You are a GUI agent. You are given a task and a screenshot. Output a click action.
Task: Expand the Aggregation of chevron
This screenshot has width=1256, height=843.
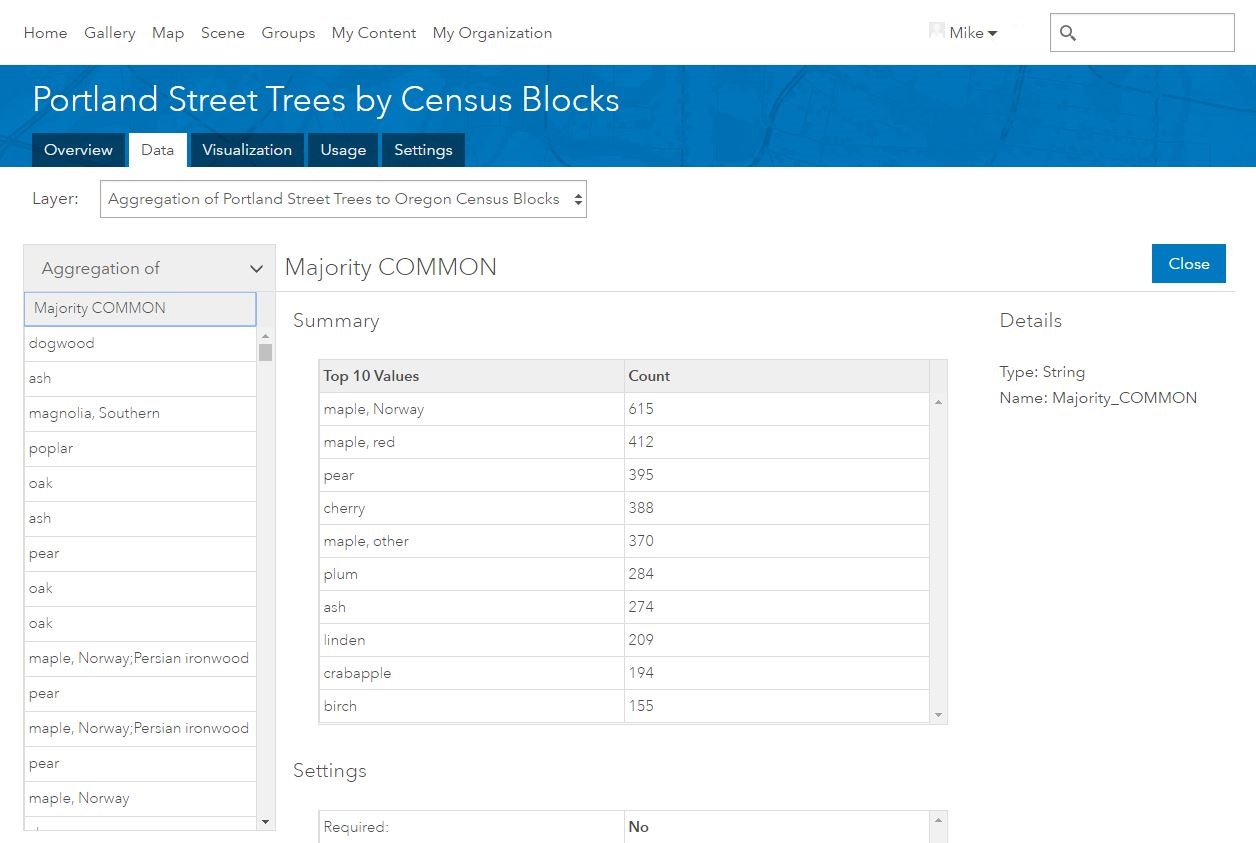coord(256,269)
